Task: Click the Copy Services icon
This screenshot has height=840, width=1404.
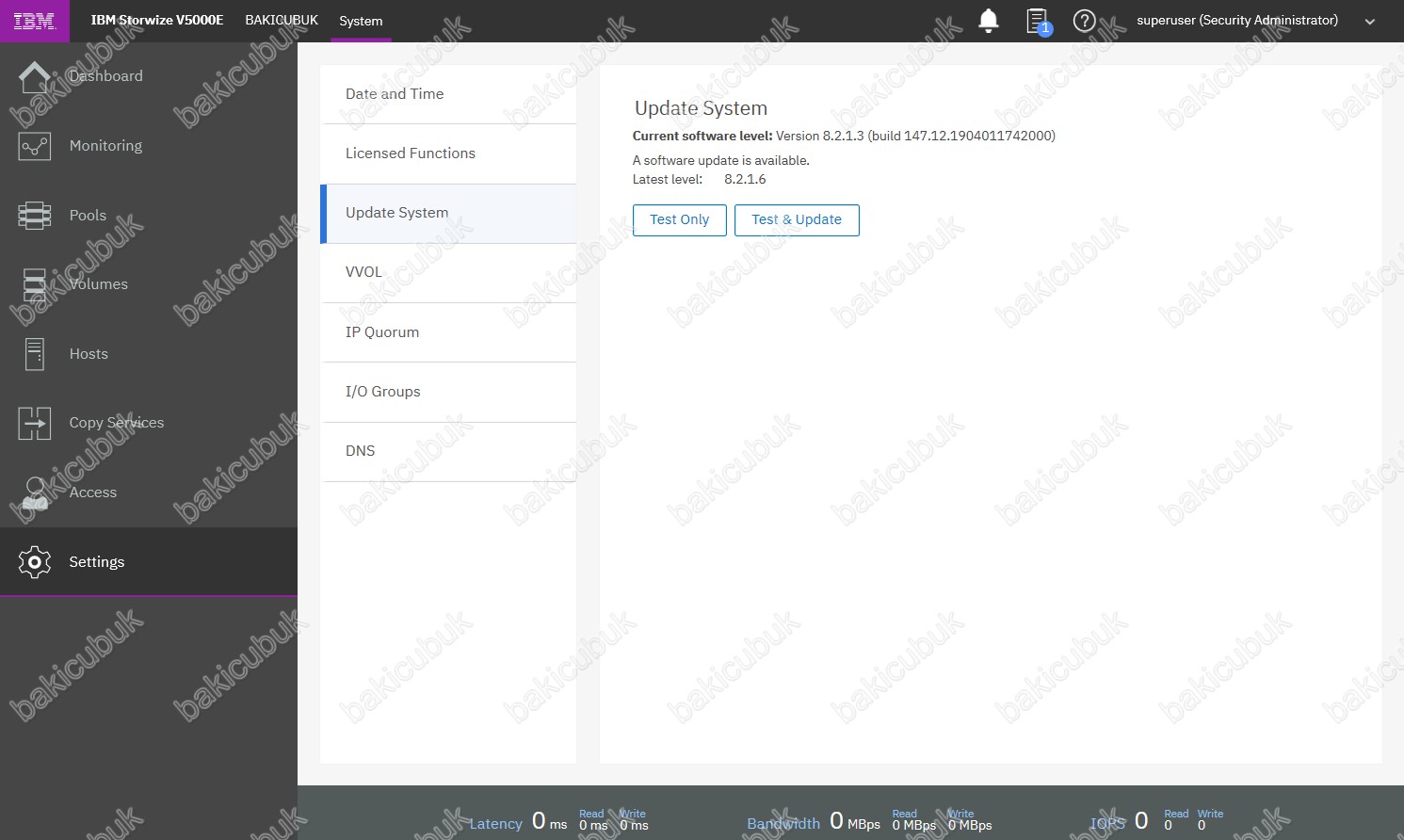Action: click(35, 423)
